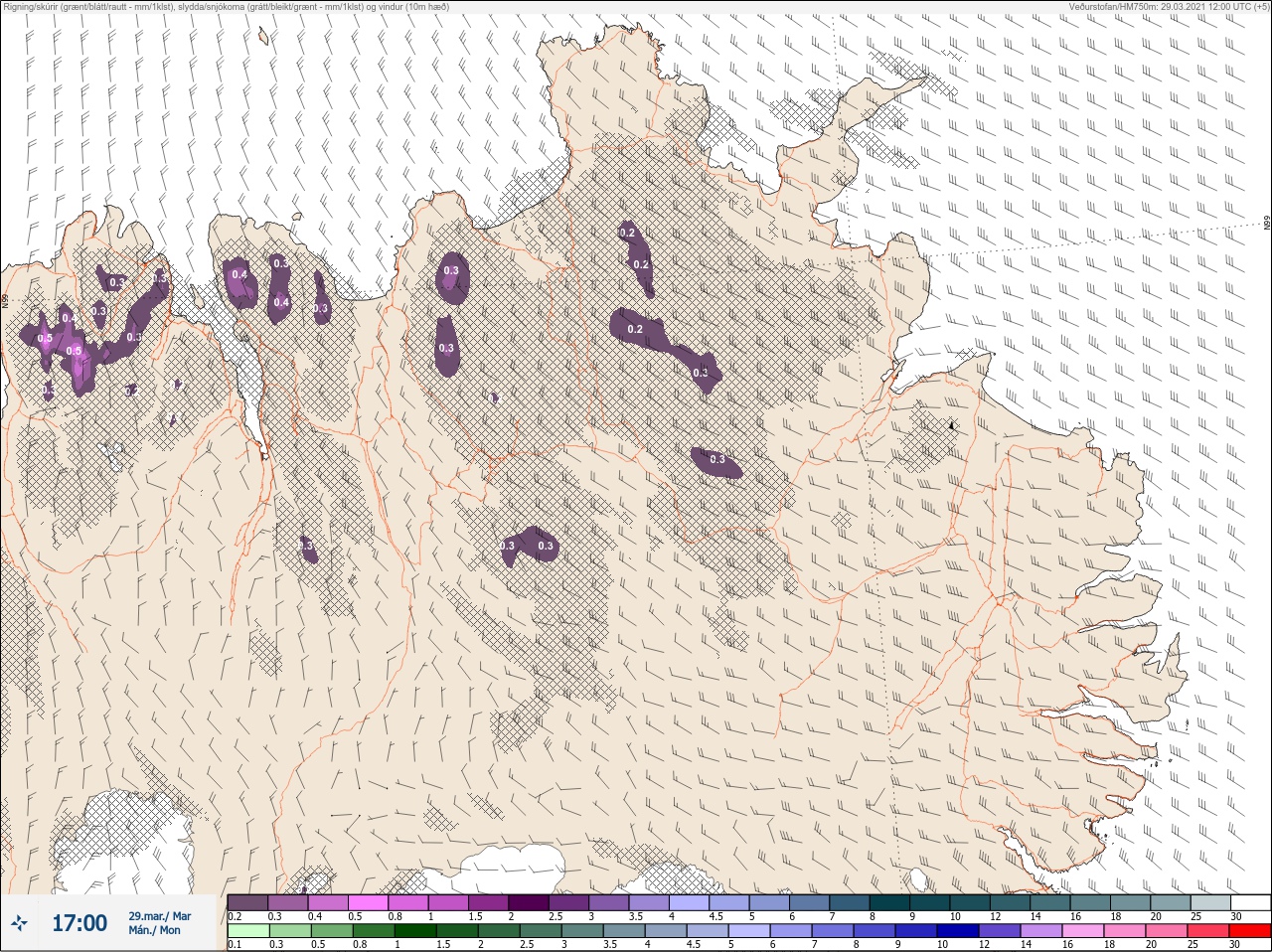Select the palest green 0.1 legend swatch
The width and height of the screenshot is (1272, 952).
248,931
